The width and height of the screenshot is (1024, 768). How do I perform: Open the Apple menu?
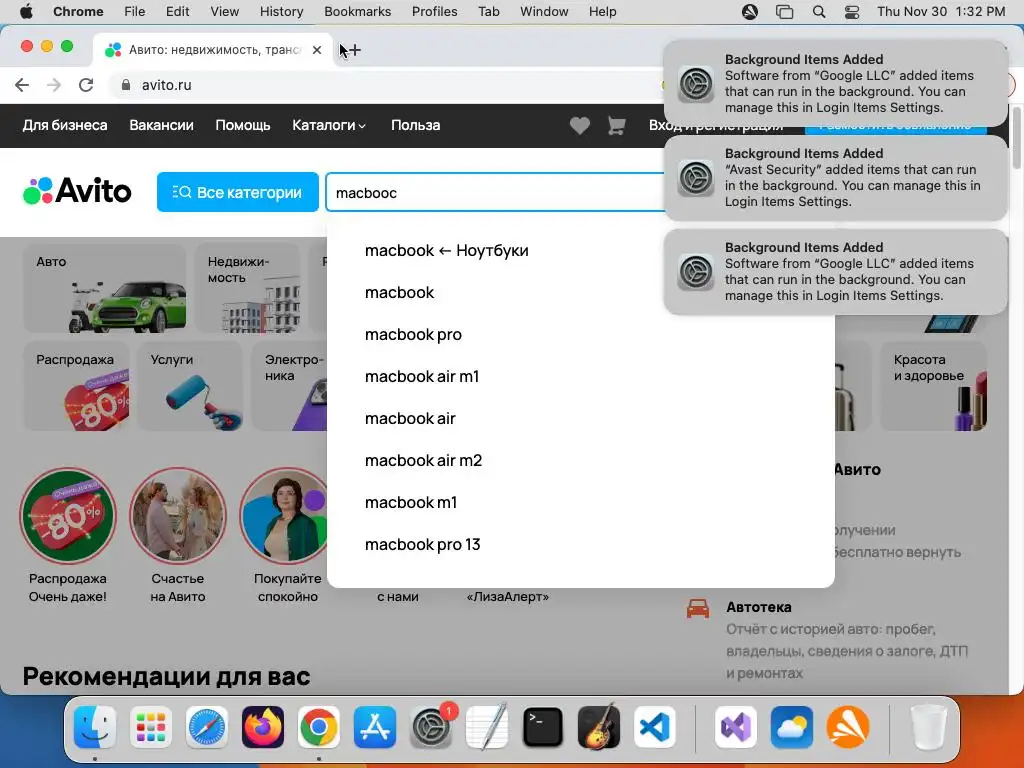click(x=26, y=12)
